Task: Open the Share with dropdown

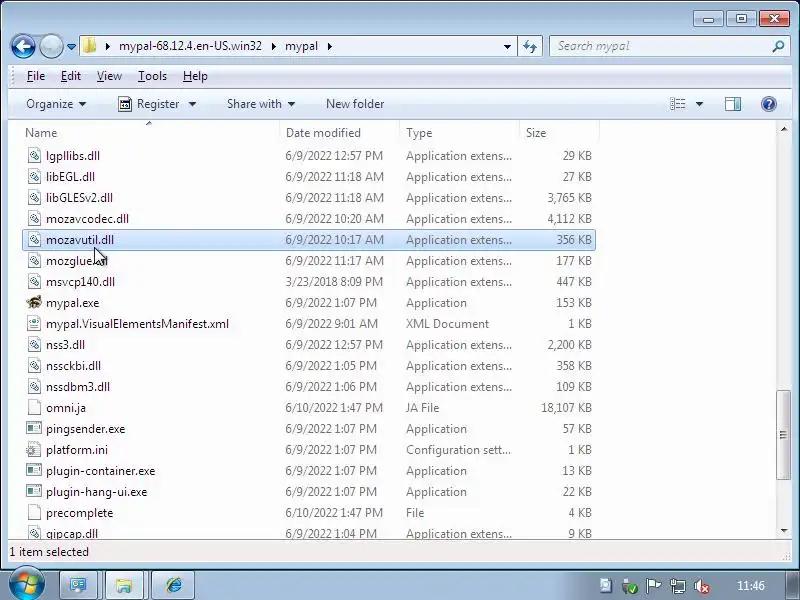Action: [x=261, y=104]
